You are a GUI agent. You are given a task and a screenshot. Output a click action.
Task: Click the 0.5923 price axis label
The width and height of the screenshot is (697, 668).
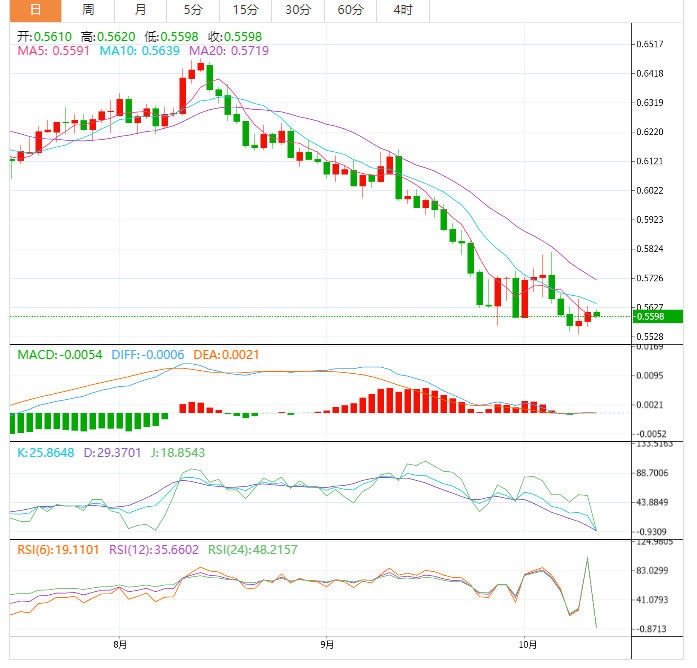[650, 220]
